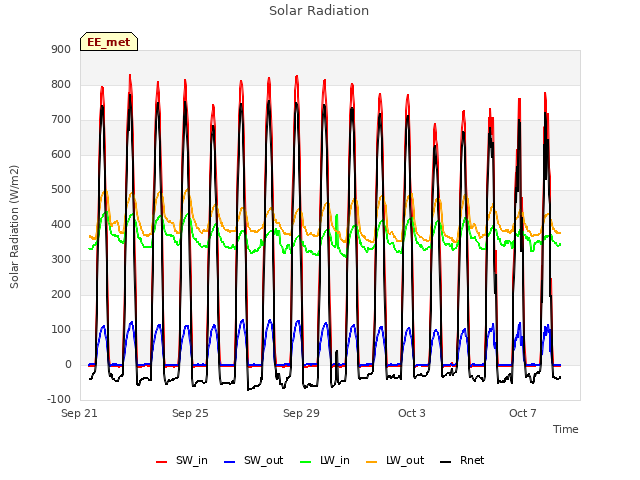Click the Sep 29 x-axis label
640x480 pixels.
301,413
